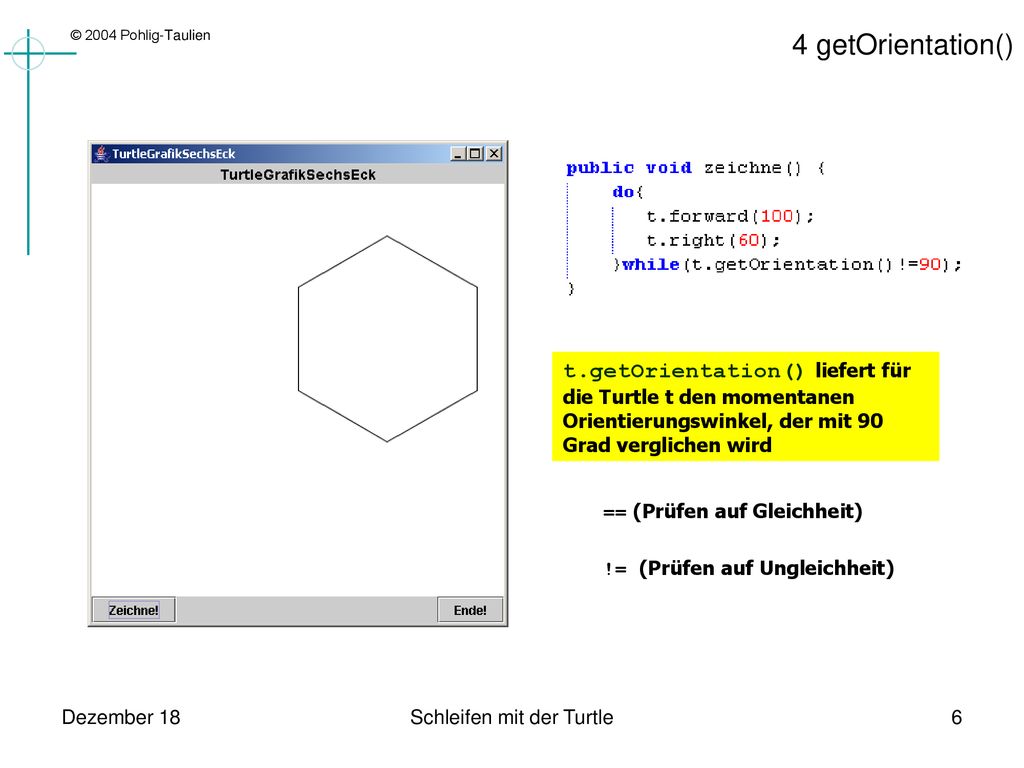Click the copyright text '2004 Pohlig-Taulien'
This screenshot has height=768, width=1024.
click(x=140, y=35)
